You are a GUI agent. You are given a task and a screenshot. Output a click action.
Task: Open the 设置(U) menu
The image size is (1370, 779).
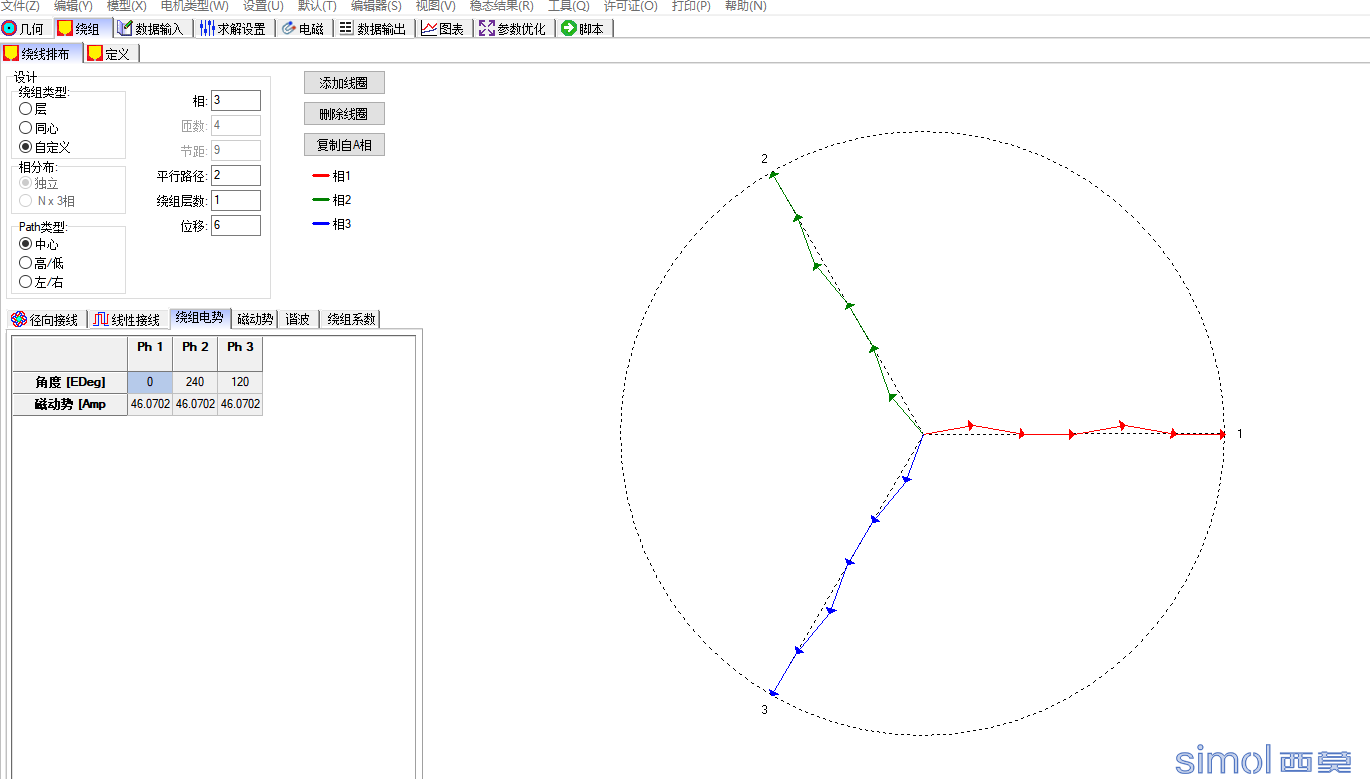point(263,6)
